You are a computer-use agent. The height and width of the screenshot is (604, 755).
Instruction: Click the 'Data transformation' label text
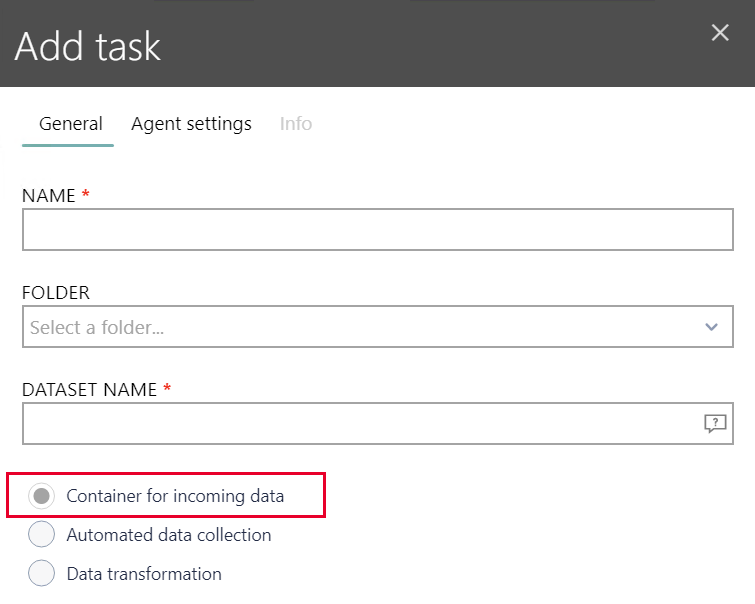144,574
